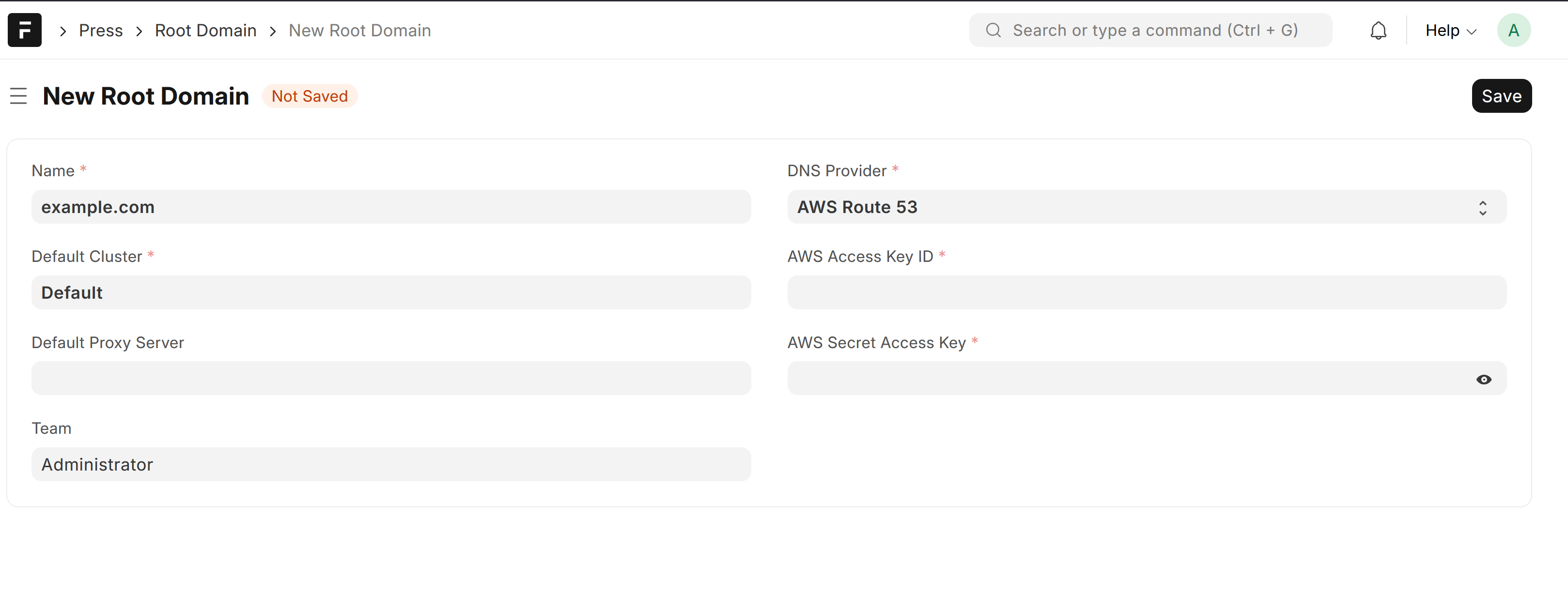
Task: Focus the Default Cluster field
Action: point(391,292)
